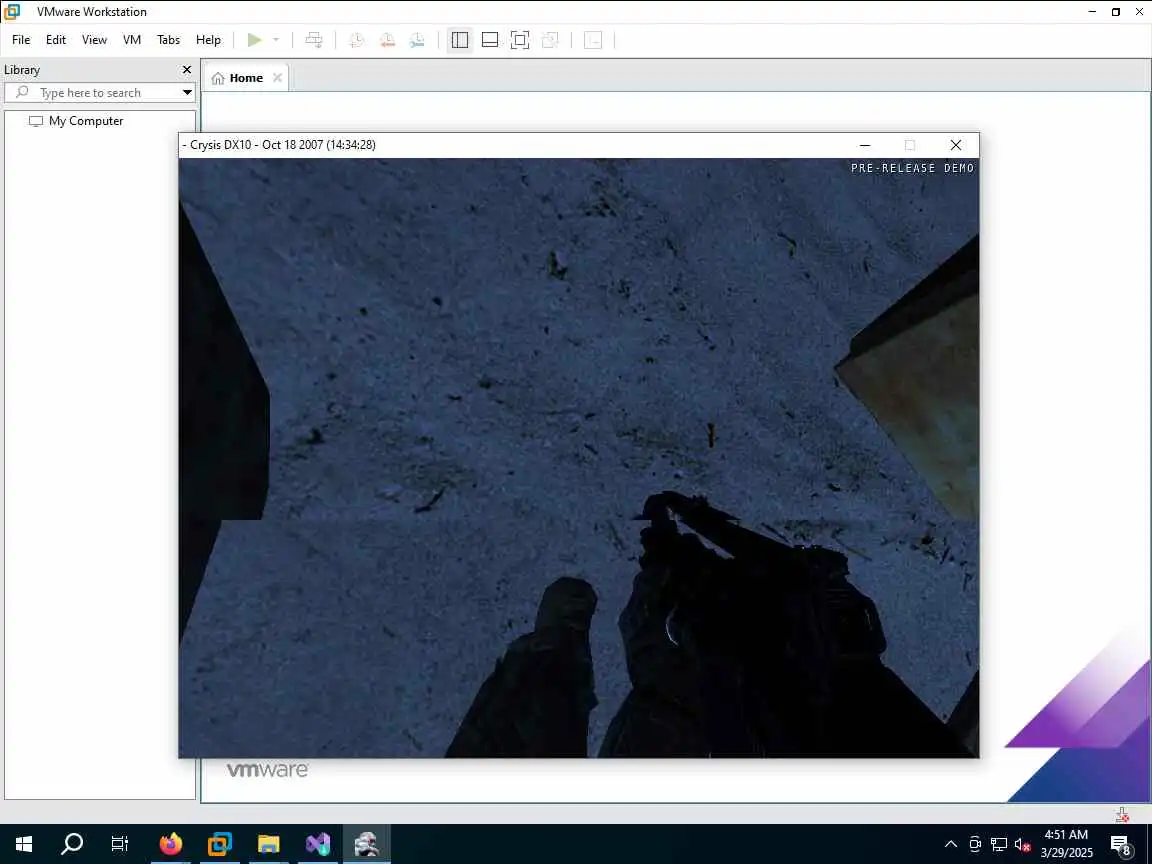Open the VM menu
Image resolution: width=1152 pixels, height=864 pixels.
(x=132, y=40)
